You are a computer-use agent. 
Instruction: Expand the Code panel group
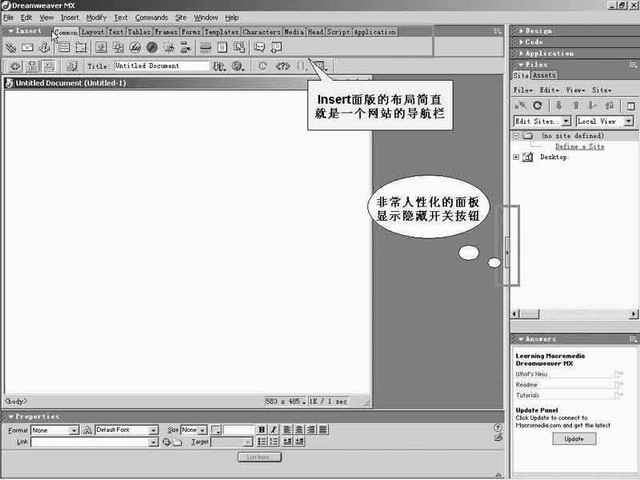tap(531, 42)
